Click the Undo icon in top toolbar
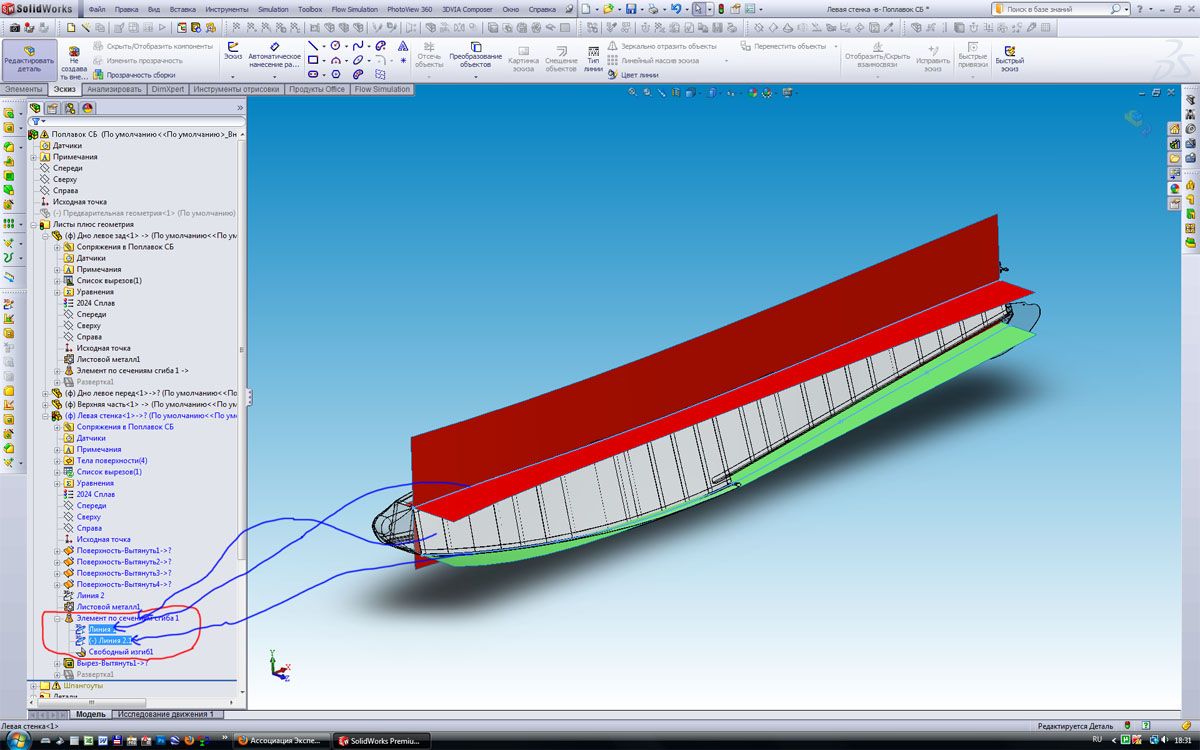Screen dimensions: 1200x750 (677, 9)
